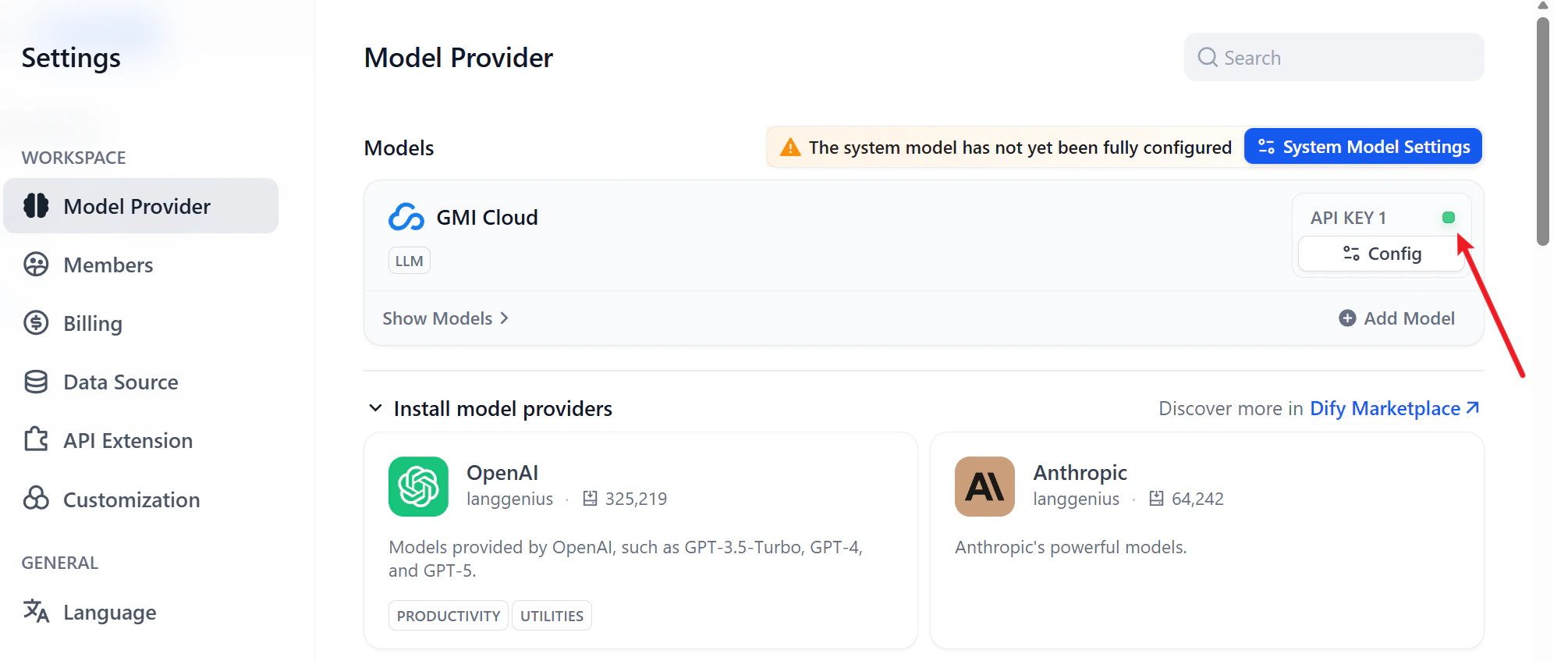
Task: Click the external arrow after Dify Marketplace
Action: (x=1473, y=407)
